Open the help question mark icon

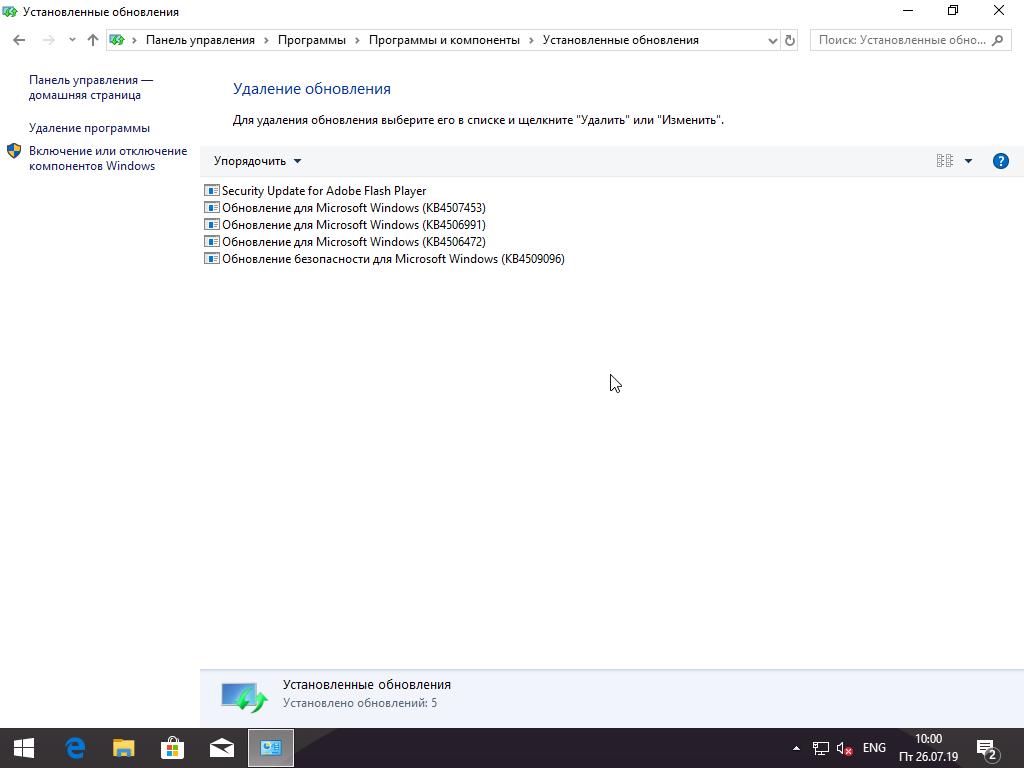(1000, 161)
